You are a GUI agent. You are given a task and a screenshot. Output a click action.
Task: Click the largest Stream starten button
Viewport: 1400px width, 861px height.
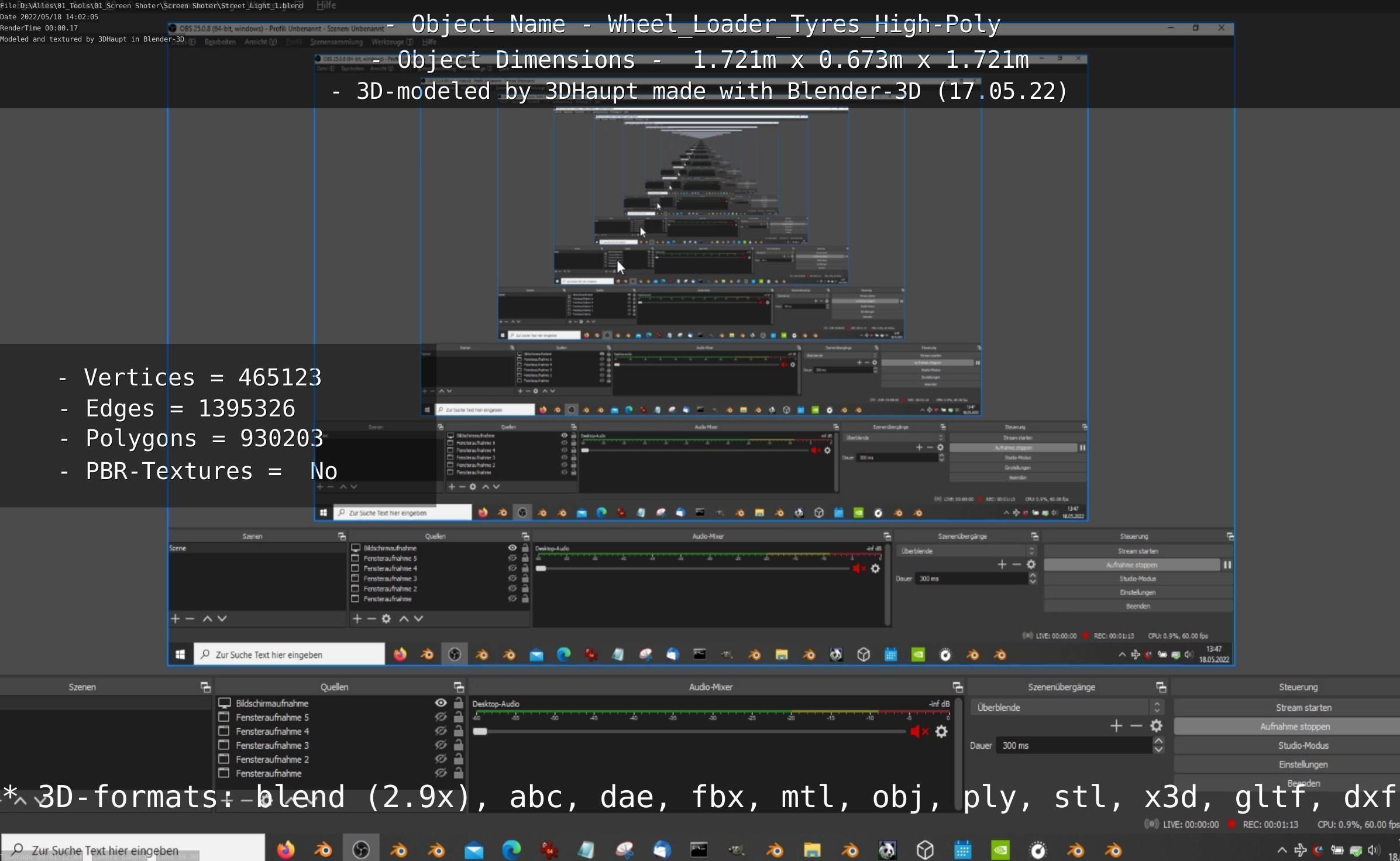(1303, 707)
